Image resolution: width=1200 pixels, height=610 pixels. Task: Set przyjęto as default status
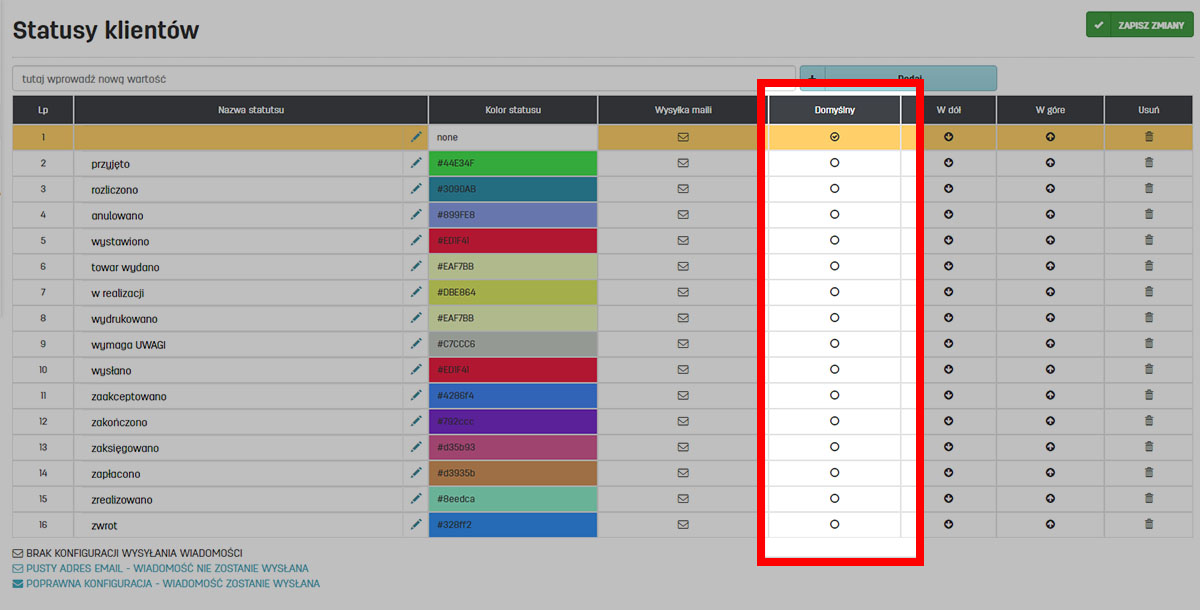click(x=834, y=163)
